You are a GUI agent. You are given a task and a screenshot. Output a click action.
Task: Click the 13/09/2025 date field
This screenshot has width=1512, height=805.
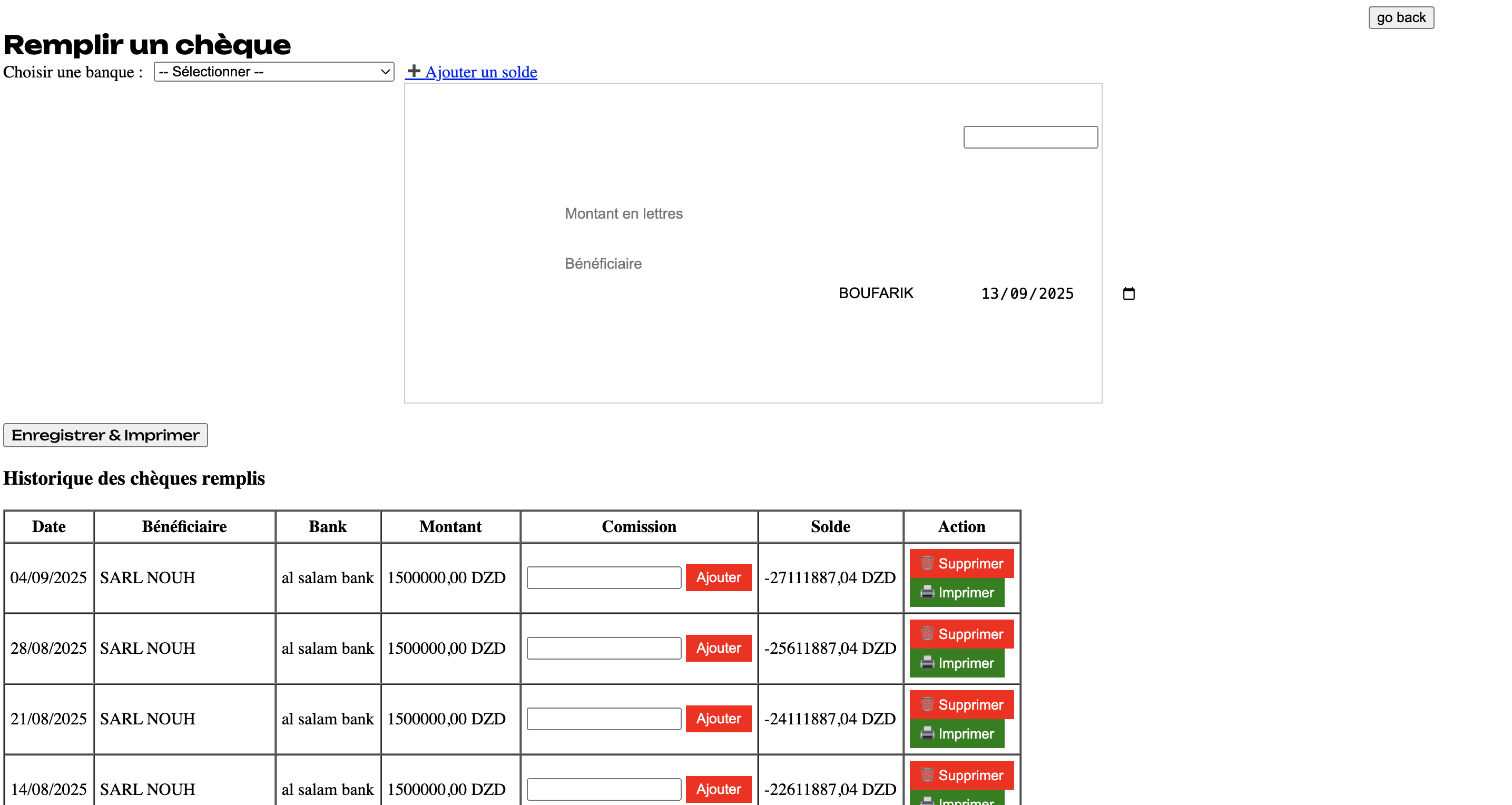(1027, 293)
